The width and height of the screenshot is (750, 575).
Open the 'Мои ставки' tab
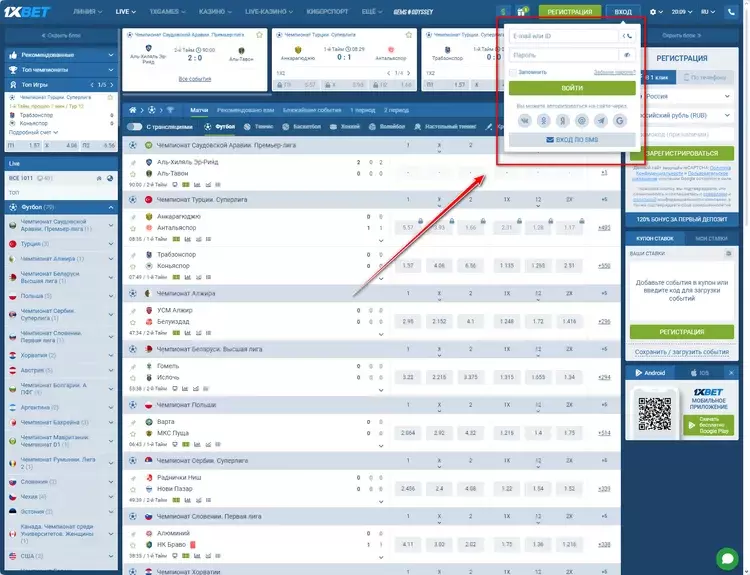coord(711,238)
